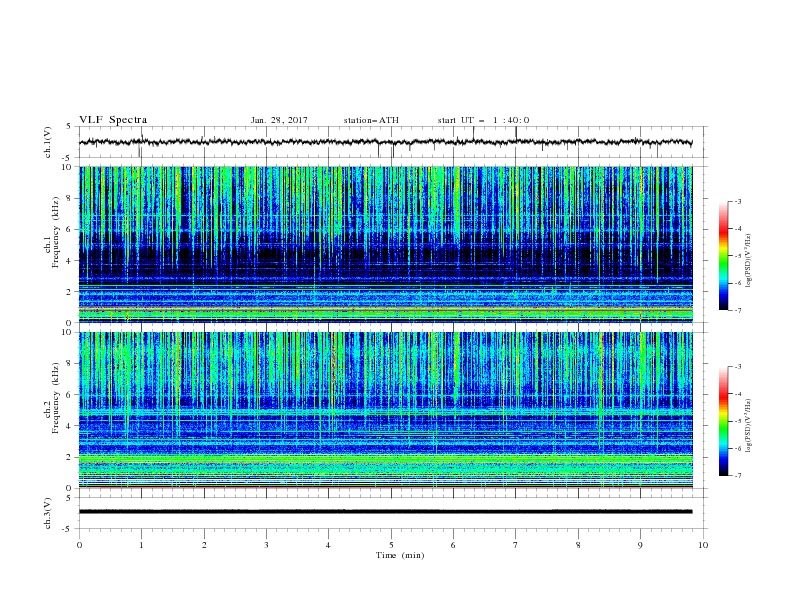Click the ch.3(V) waveform axis label
The height and width of the screenshot is (612, 792).
tap(48, 513)
